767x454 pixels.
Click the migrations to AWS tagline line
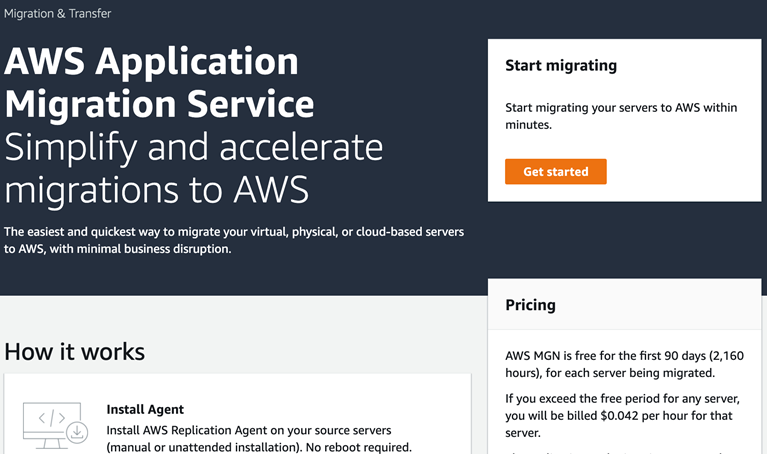pyautogui.click(x=157, y=190)
